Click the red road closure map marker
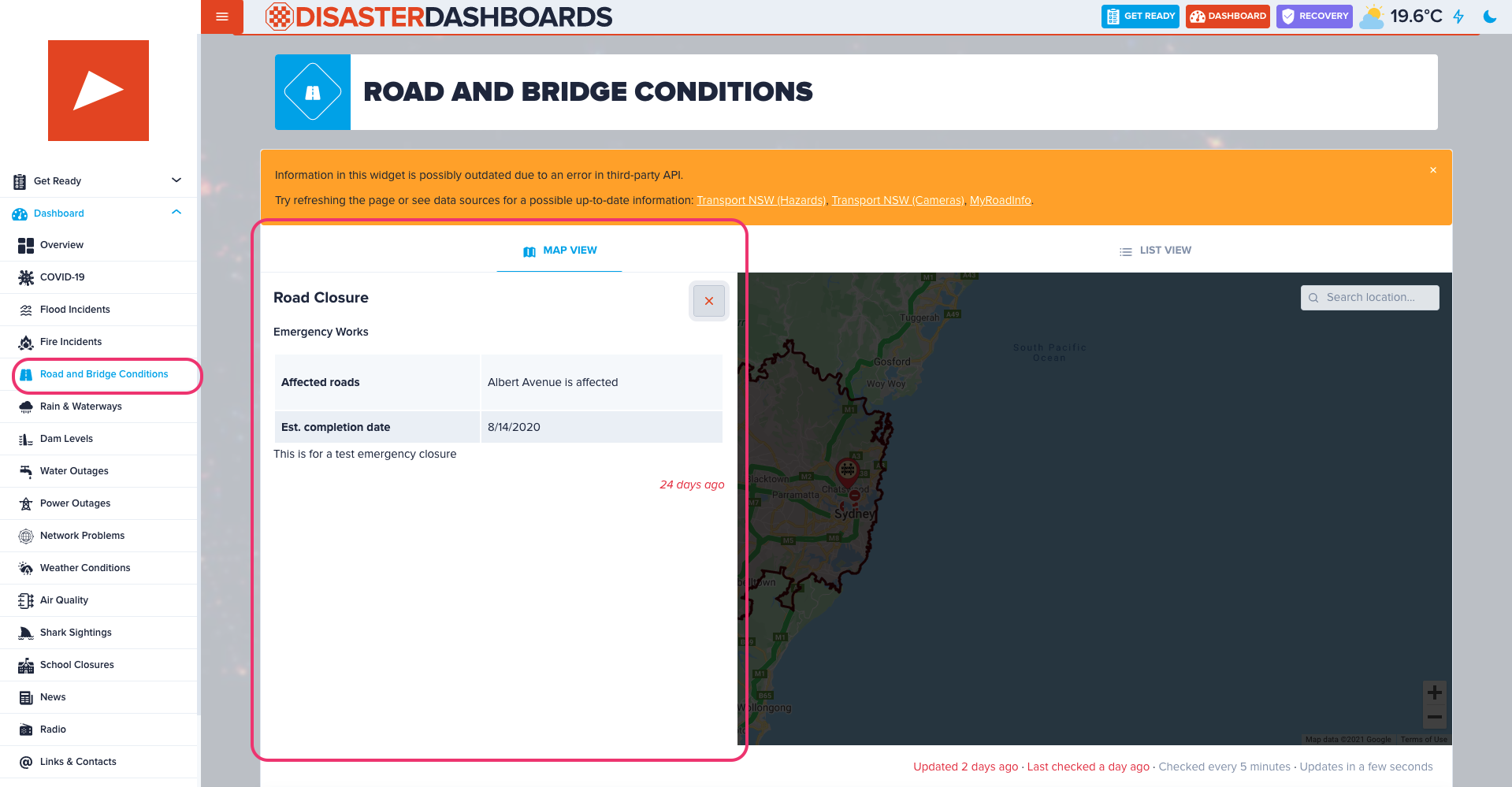The height and width of the screenshot is (787, 1512). pyautogui.click(x=847, y=471)
